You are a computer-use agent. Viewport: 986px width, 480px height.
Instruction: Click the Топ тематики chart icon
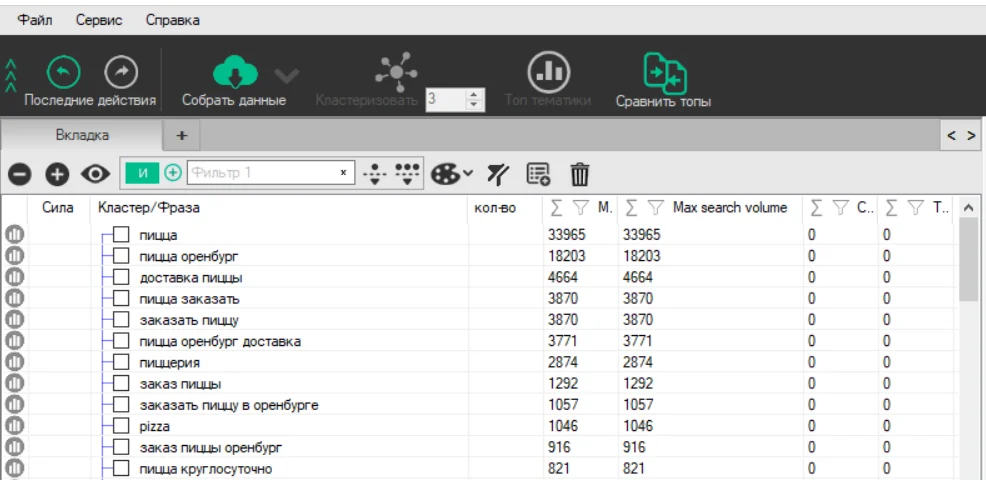pos(549,71)
